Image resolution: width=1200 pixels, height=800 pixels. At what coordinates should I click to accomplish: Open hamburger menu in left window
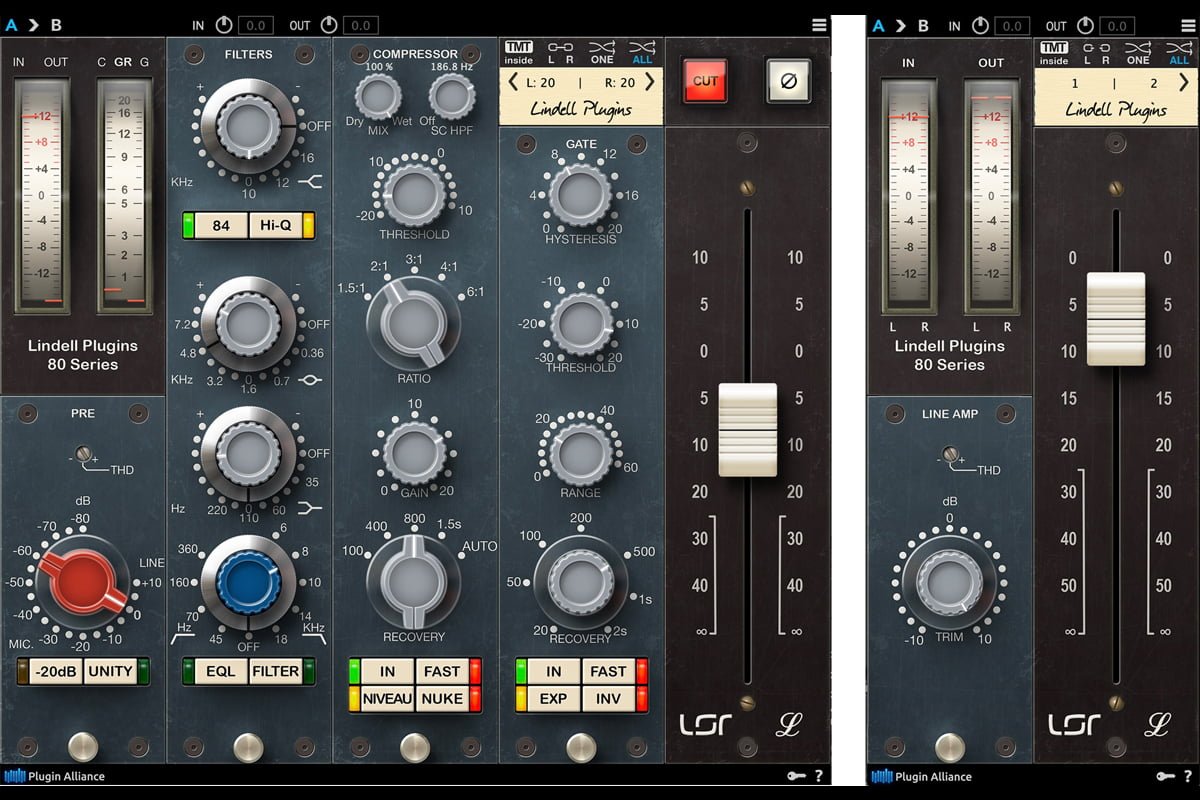pyautogui.click(x=819, y=25)
